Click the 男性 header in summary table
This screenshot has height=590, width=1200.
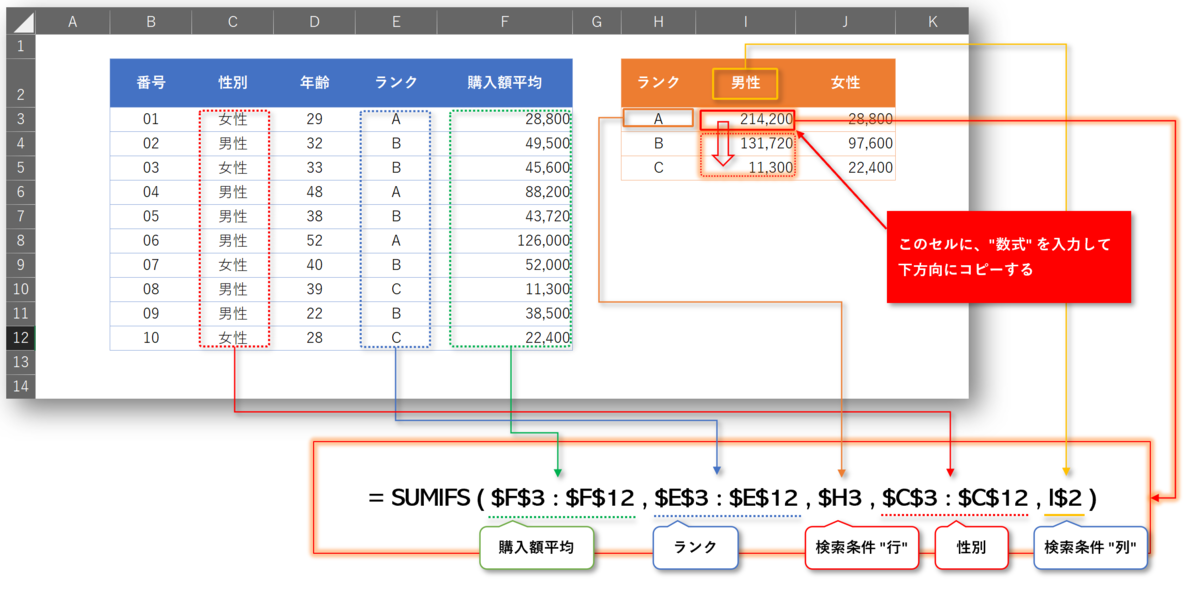pos(746,83)
